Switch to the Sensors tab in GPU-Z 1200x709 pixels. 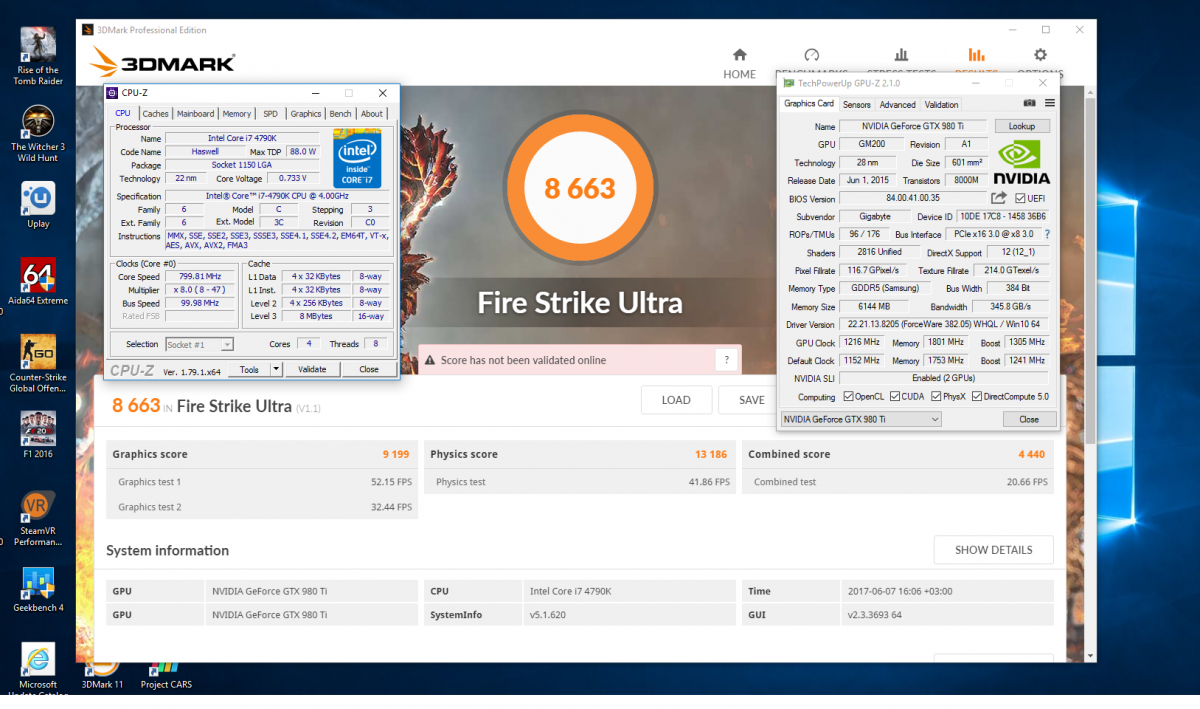click(856, 104)
